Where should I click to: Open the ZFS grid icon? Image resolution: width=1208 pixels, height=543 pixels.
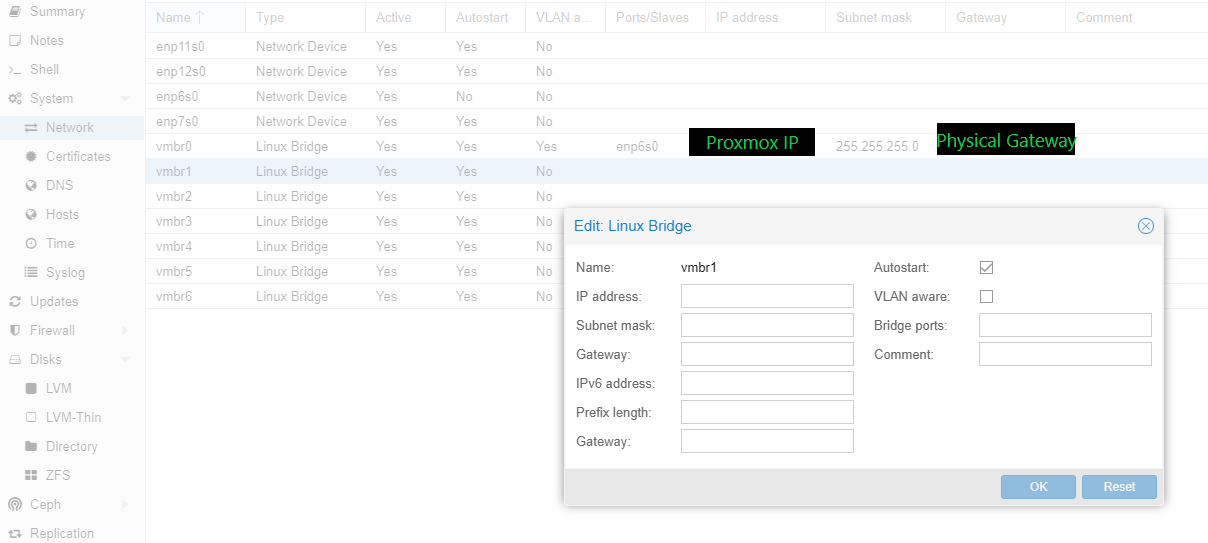pos(31,476)
